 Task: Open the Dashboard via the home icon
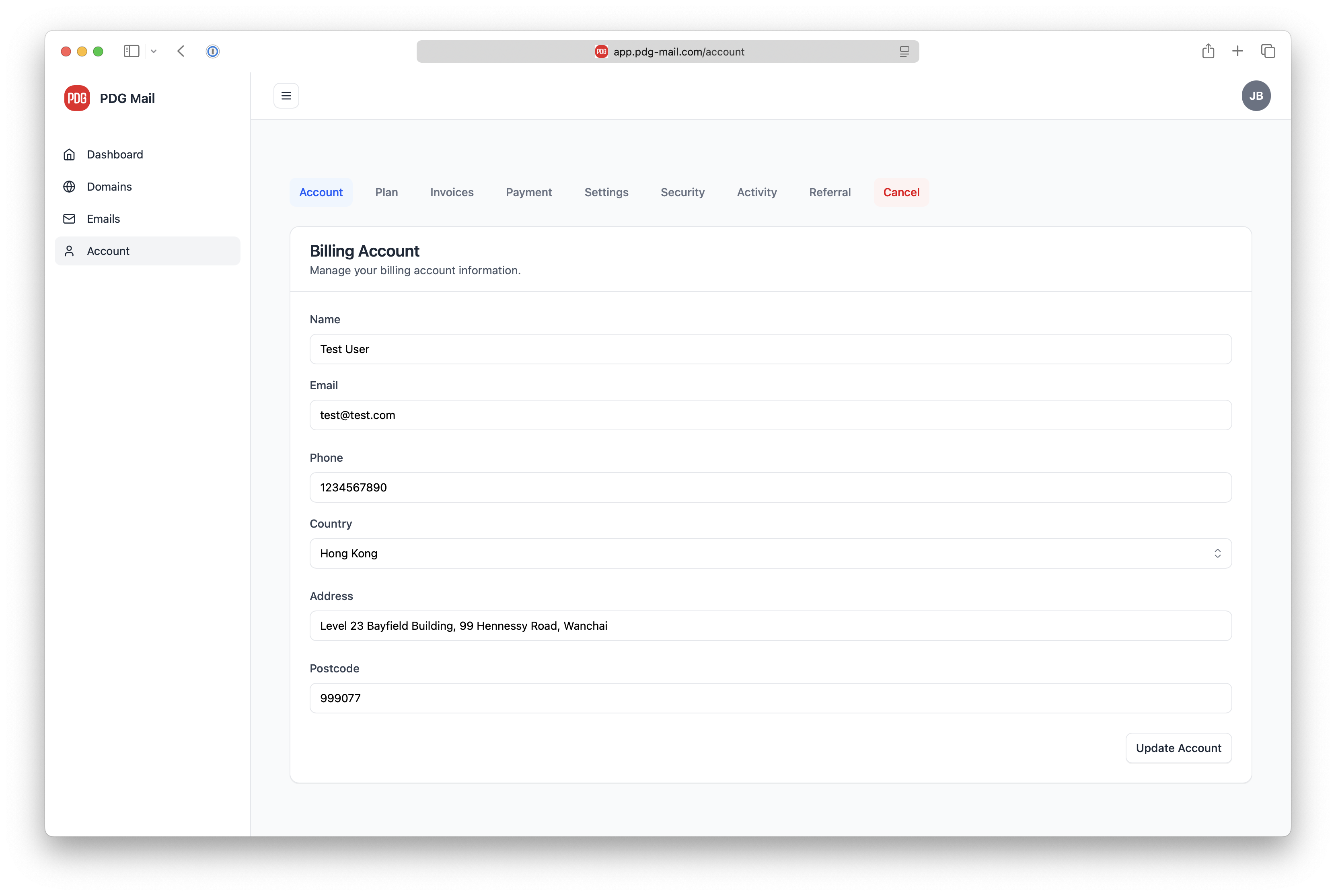[x=69, y=154]
